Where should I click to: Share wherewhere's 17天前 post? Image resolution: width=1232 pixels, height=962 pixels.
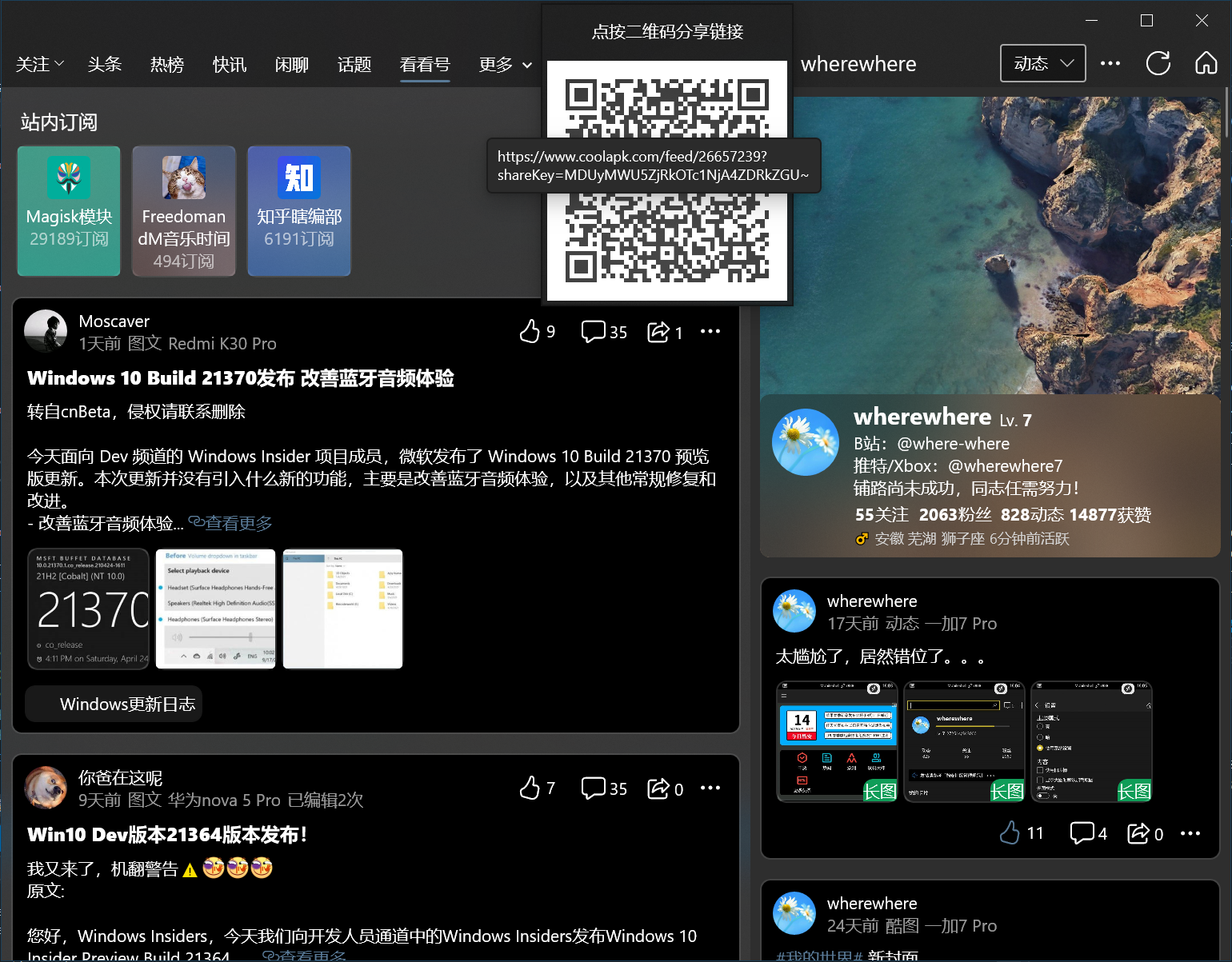pos(1145,832)
